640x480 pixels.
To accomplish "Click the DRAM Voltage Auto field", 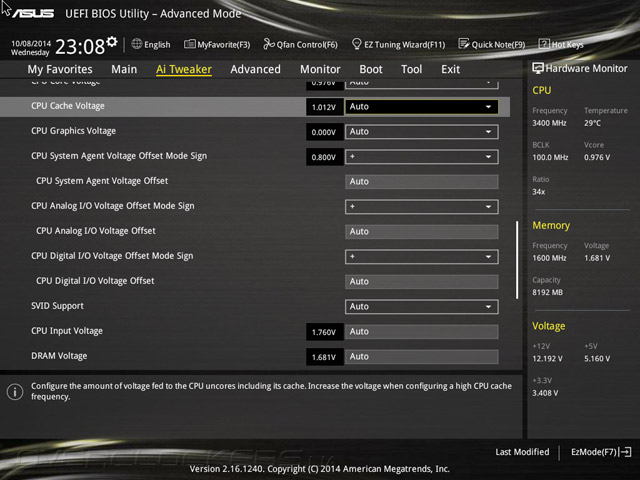I will [x=422, y=357].
